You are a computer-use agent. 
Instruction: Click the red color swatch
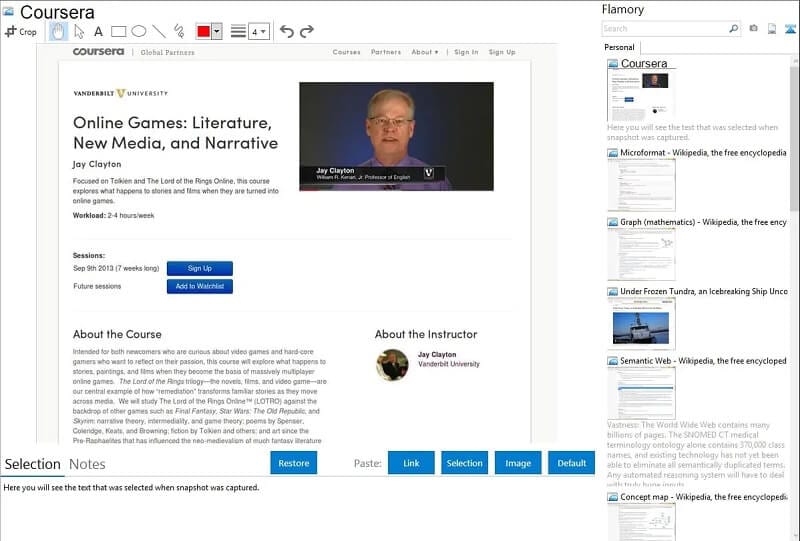pyautogui.click(x=204, y=32)
